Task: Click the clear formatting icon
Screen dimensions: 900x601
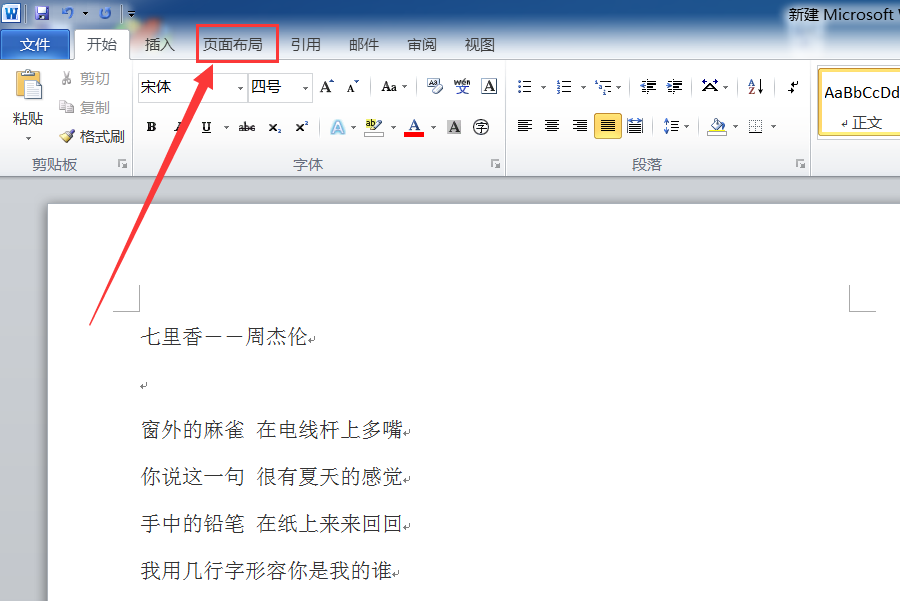Action: point(435,87)
